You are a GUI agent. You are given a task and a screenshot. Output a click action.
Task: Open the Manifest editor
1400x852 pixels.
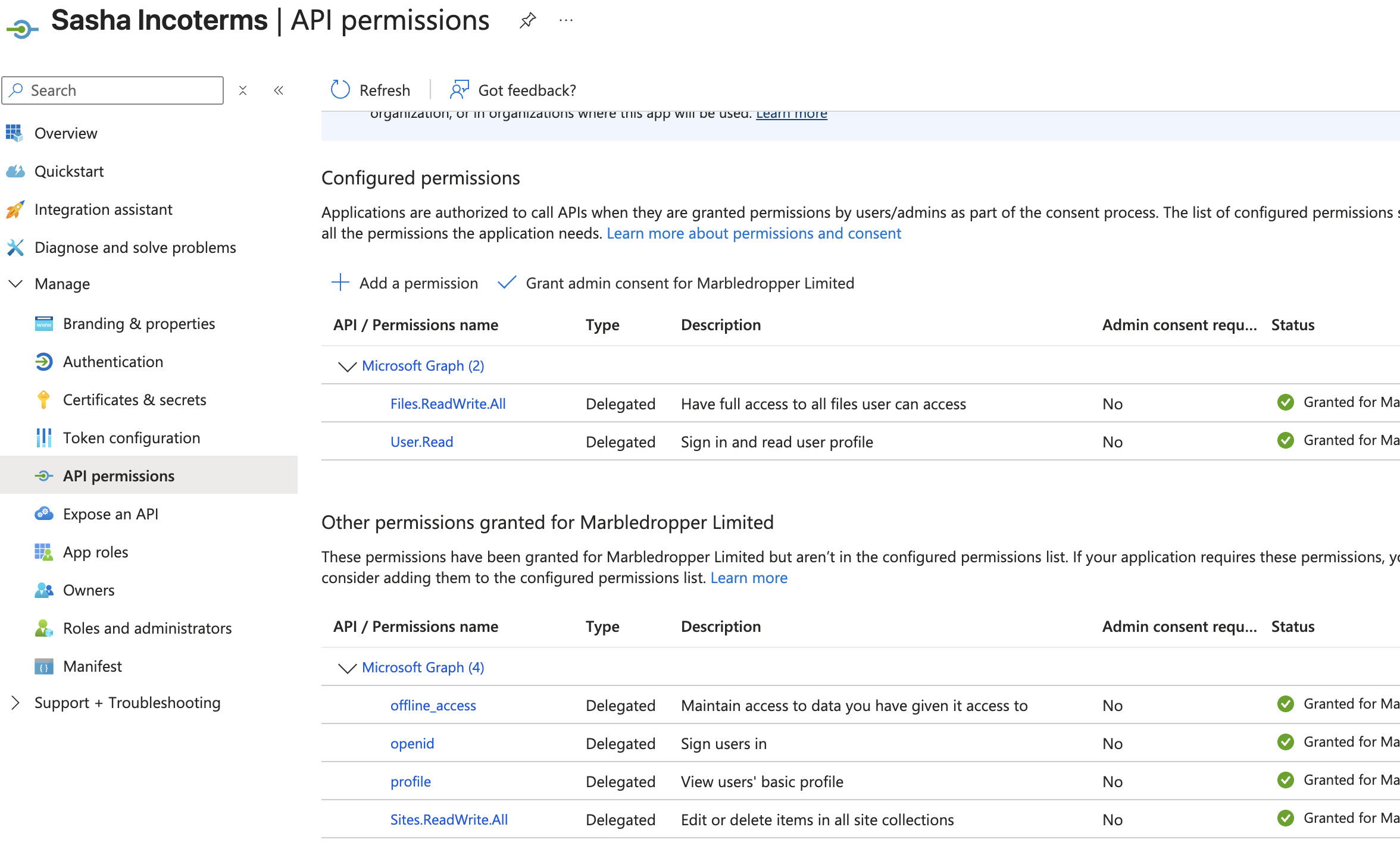pyautogui.click(x=92, y=666)
